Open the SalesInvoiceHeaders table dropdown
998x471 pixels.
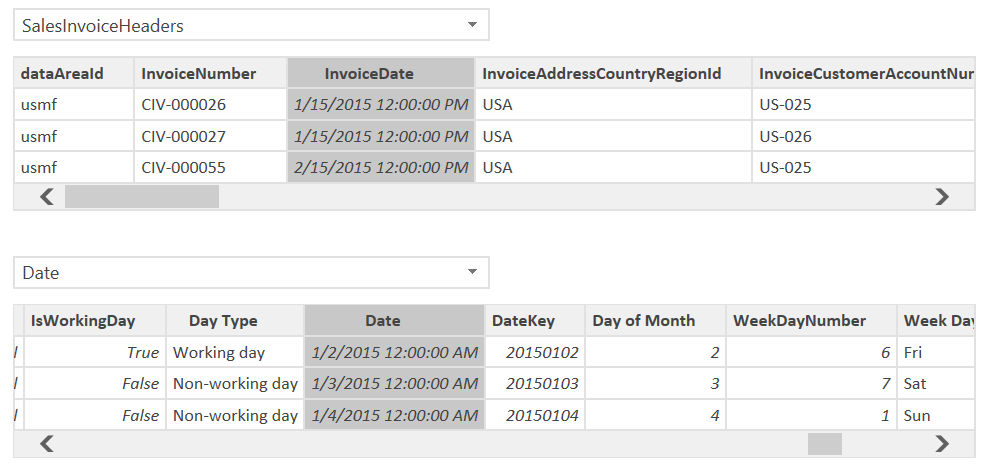[472, 26]
